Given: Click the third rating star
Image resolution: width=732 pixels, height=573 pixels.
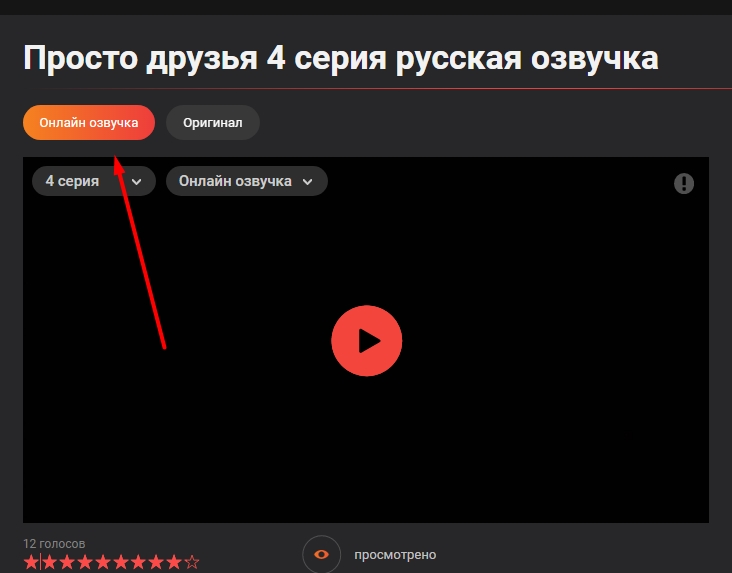Looking at the screenshot, I should click(67, 563).
